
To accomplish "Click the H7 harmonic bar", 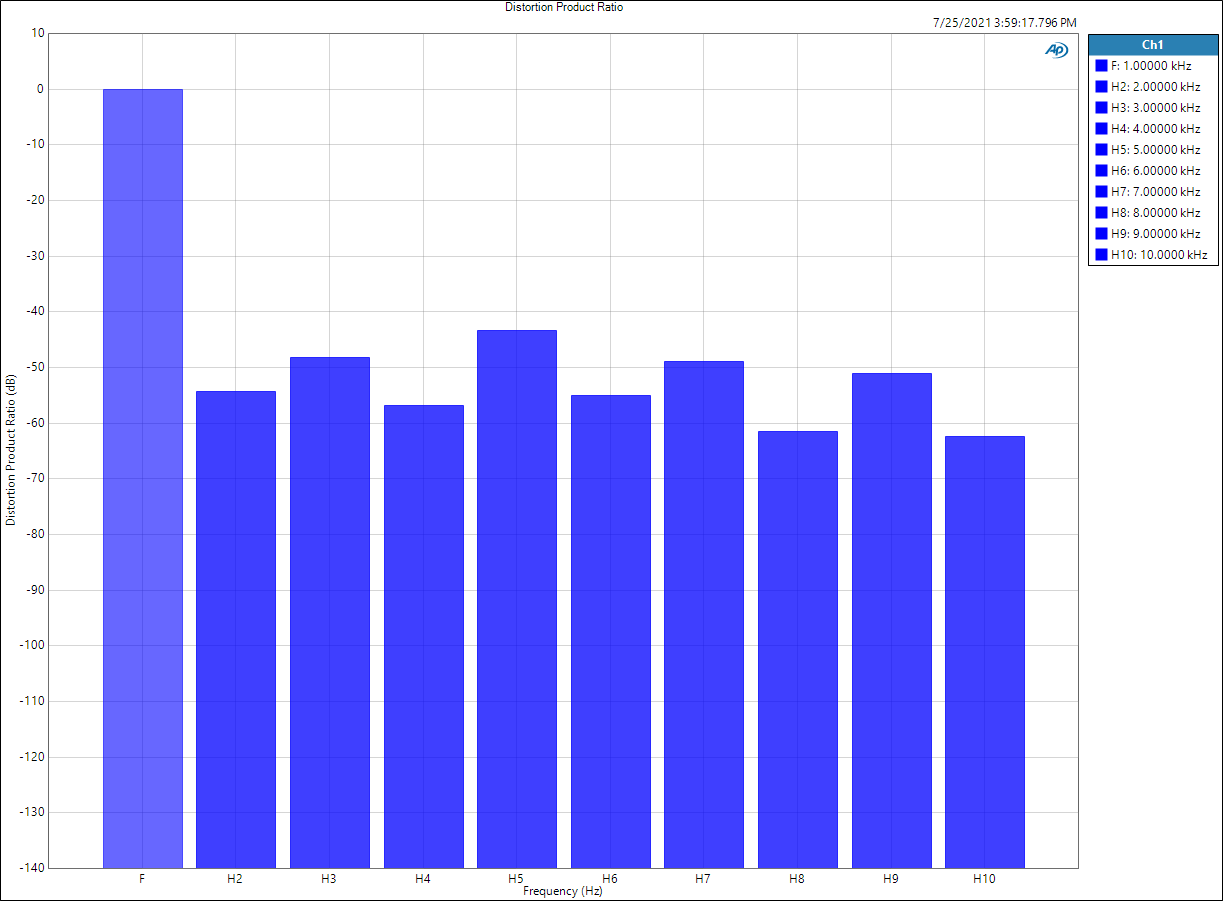I will pos(704,614).
